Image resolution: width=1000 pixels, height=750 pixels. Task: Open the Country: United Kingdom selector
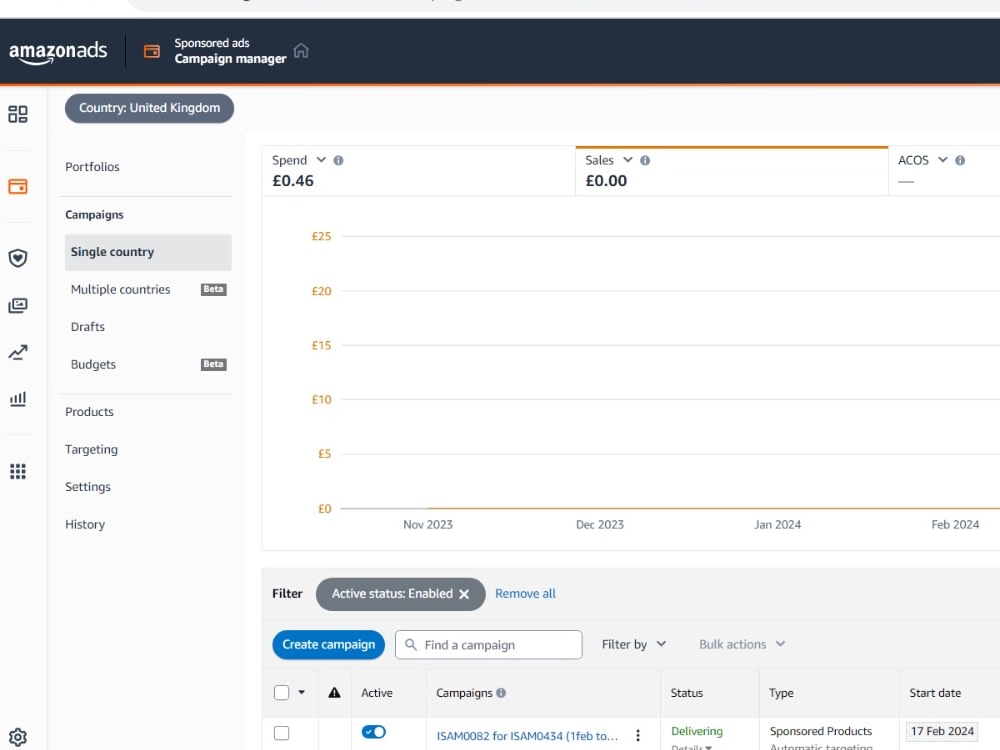click(149, 108)
